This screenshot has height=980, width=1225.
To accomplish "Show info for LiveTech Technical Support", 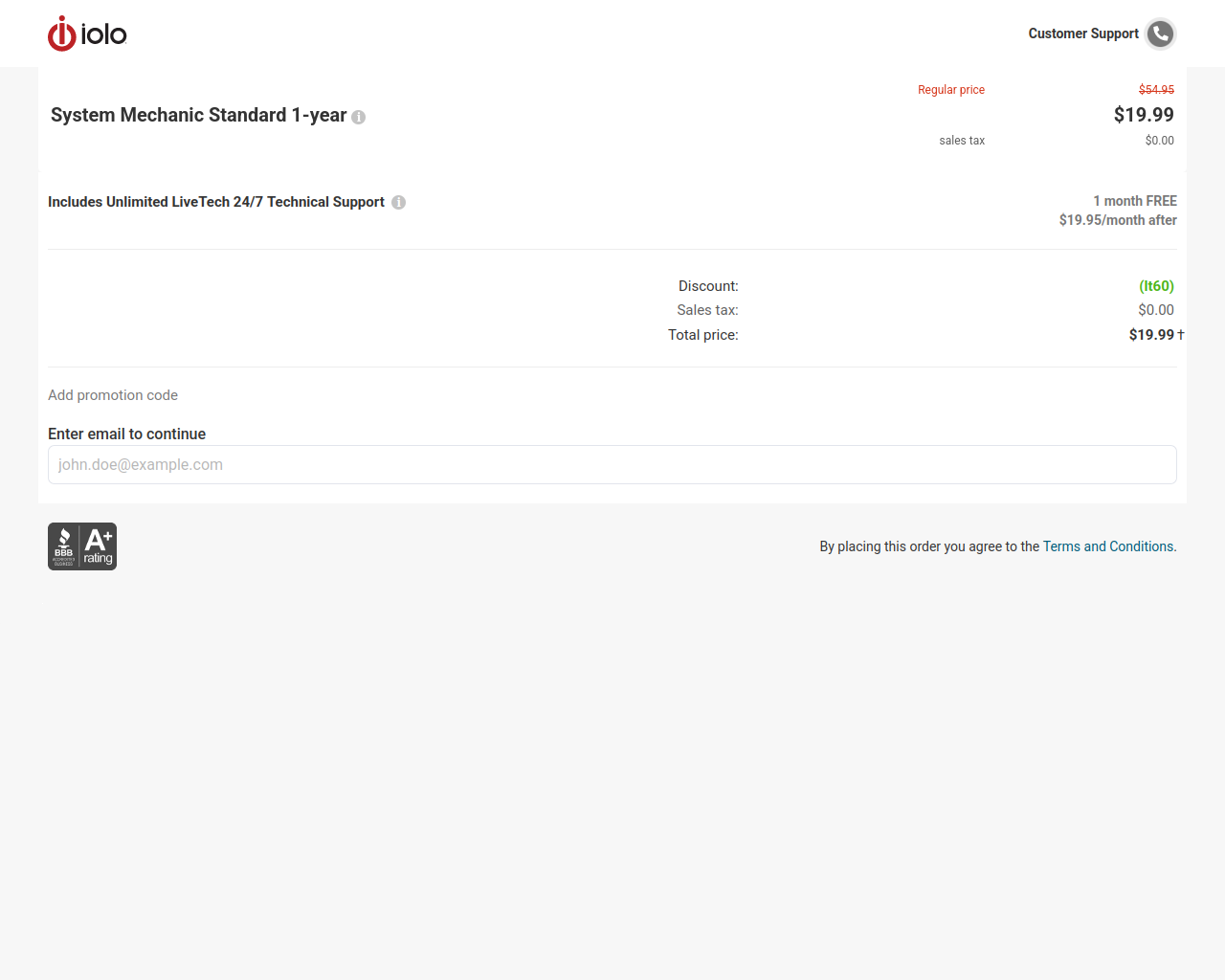I will [398, 203].
